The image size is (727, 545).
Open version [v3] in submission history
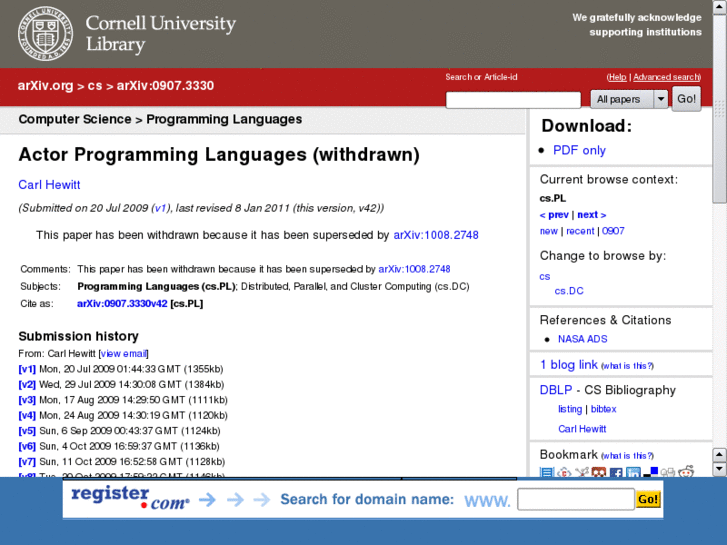click(x=27, y=400)
